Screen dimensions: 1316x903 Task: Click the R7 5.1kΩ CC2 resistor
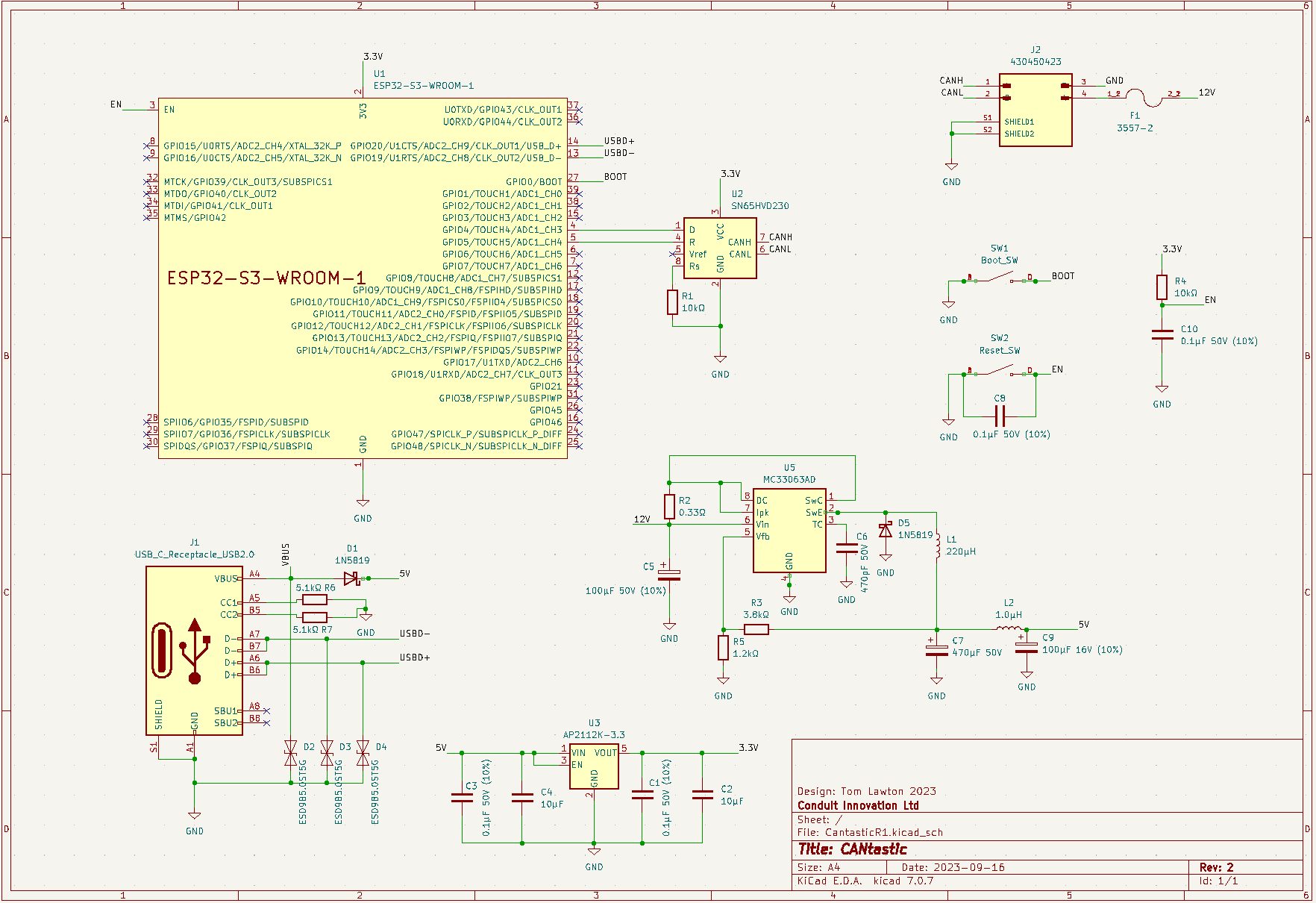coord(315,617)
